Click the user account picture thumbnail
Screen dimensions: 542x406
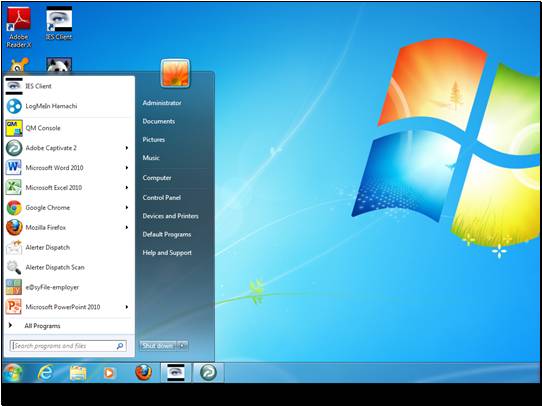(175, 73)
